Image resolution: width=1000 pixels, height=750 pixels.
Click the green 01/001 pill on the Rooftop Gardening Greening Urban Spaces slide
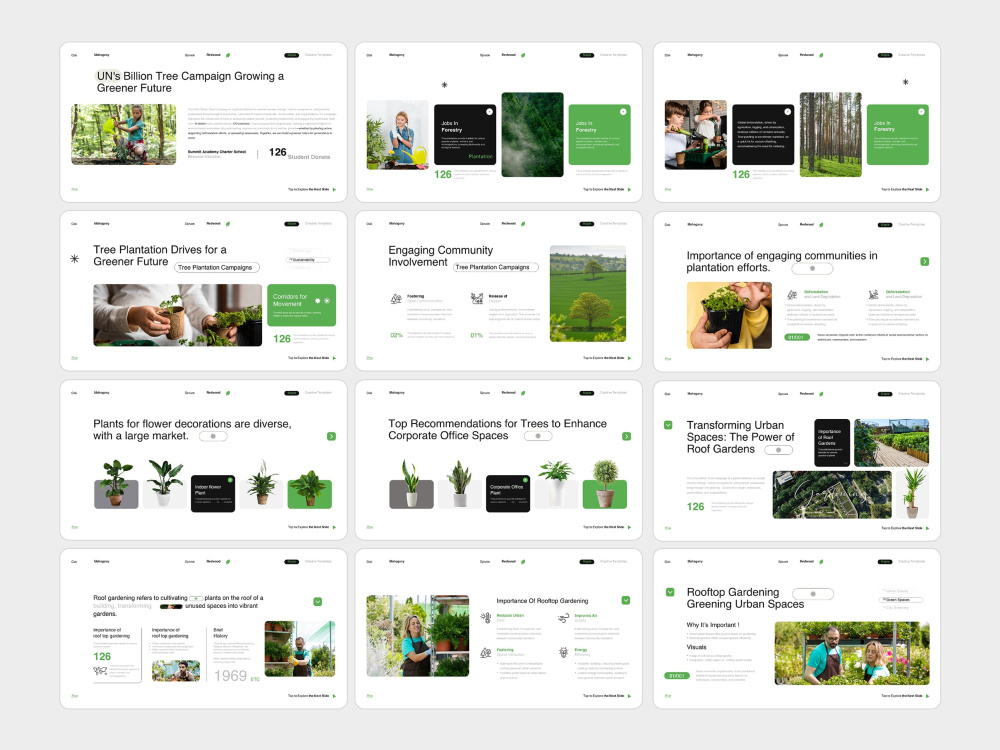click(677, 675)
